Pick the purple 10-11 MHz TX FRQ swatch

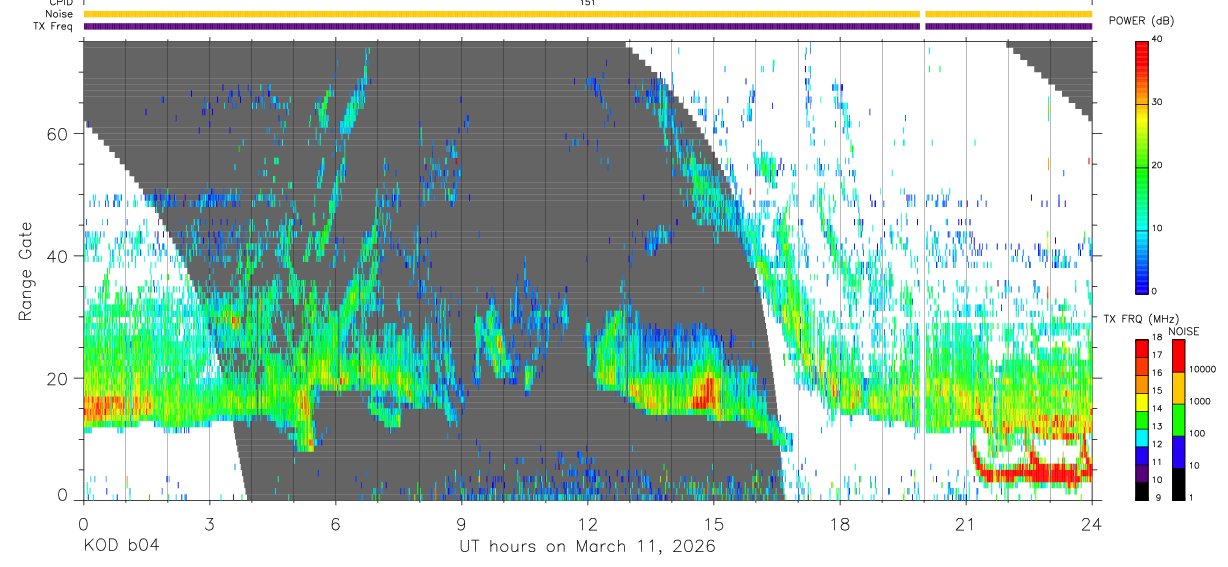click(x=1142, y=473)
